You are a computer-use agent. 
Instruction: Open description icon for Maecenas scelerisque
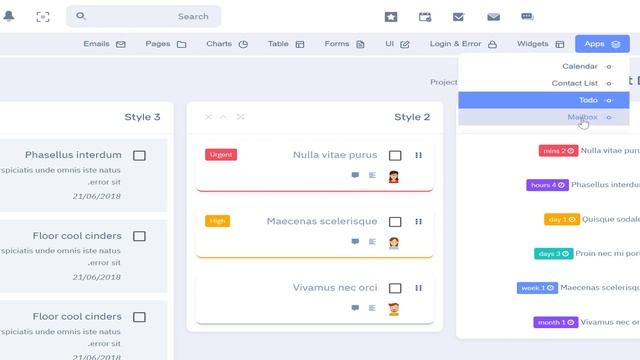pos(372,242)
